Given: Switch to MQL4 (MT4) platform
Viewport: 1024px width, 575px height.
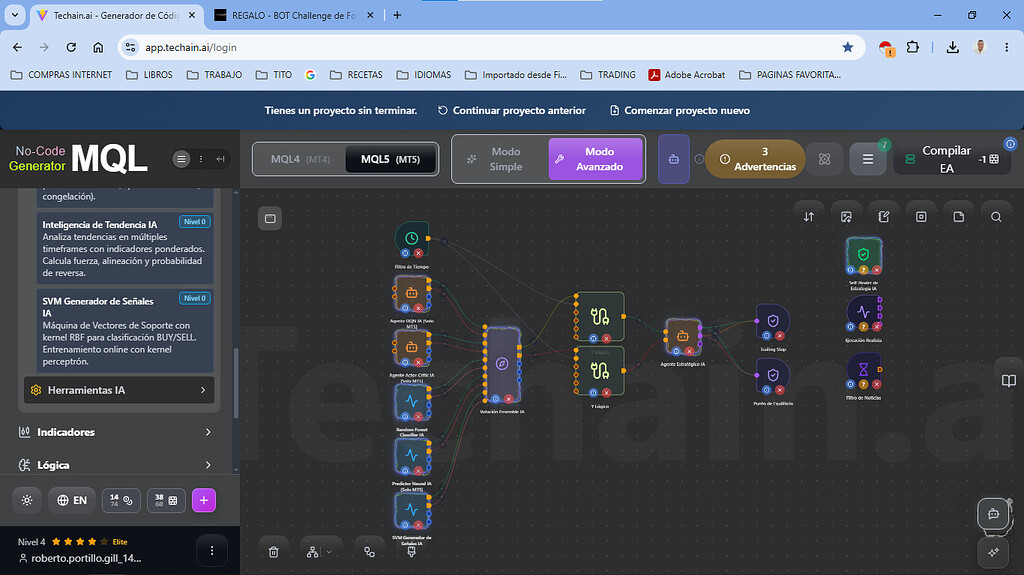Looking at the screenshot, I should [300, 159].
